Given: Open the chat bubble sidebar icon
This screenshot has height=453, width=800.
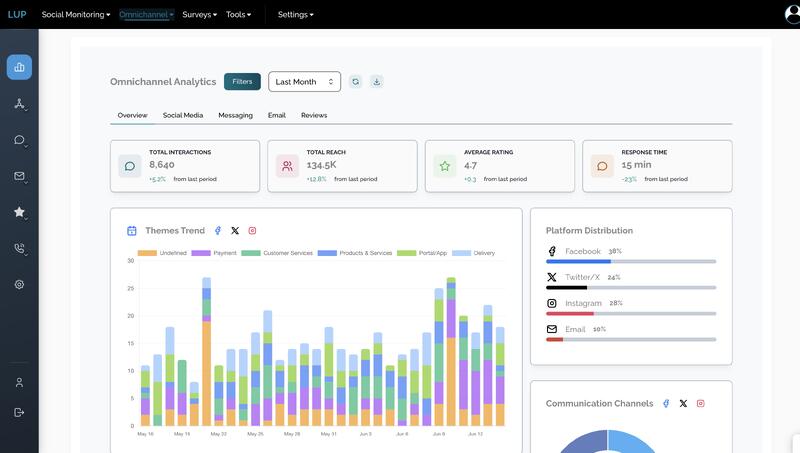Looking at the screenshot, I should [x=19, y=140].
